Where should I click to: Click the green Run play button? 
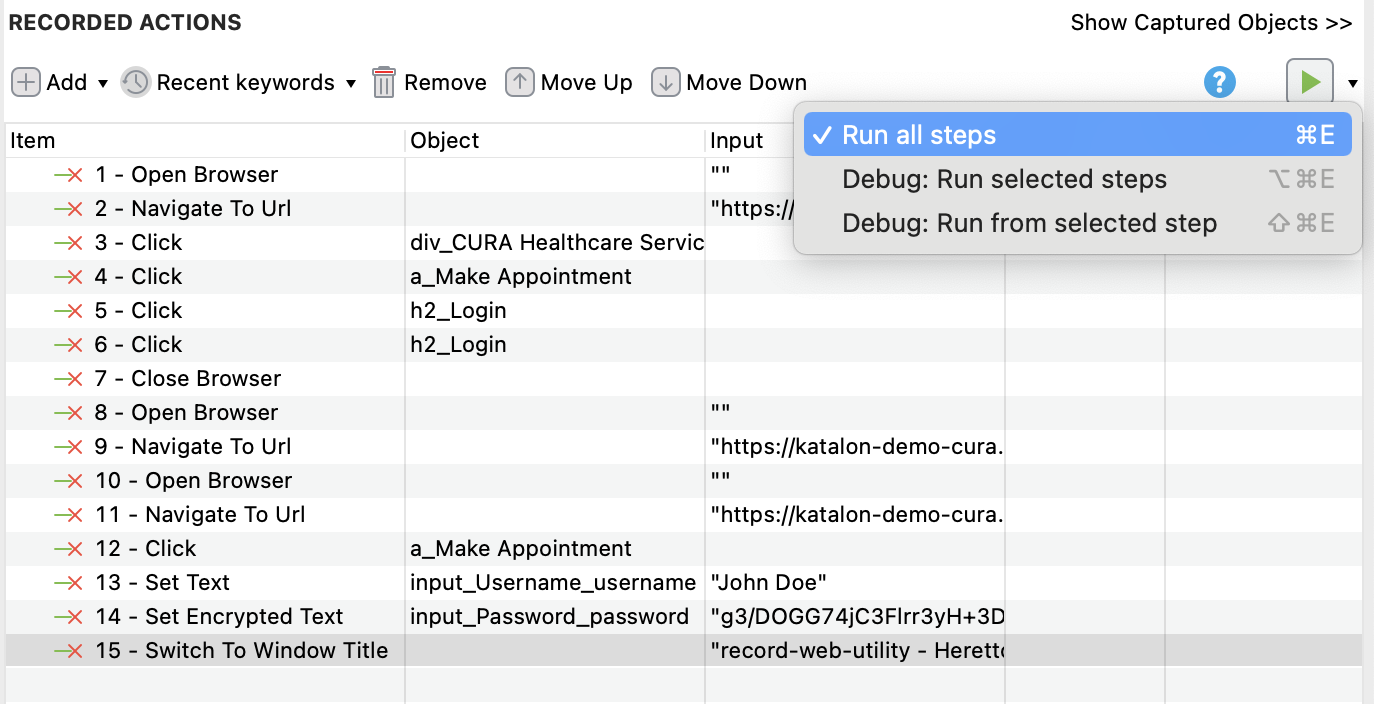1309,82
